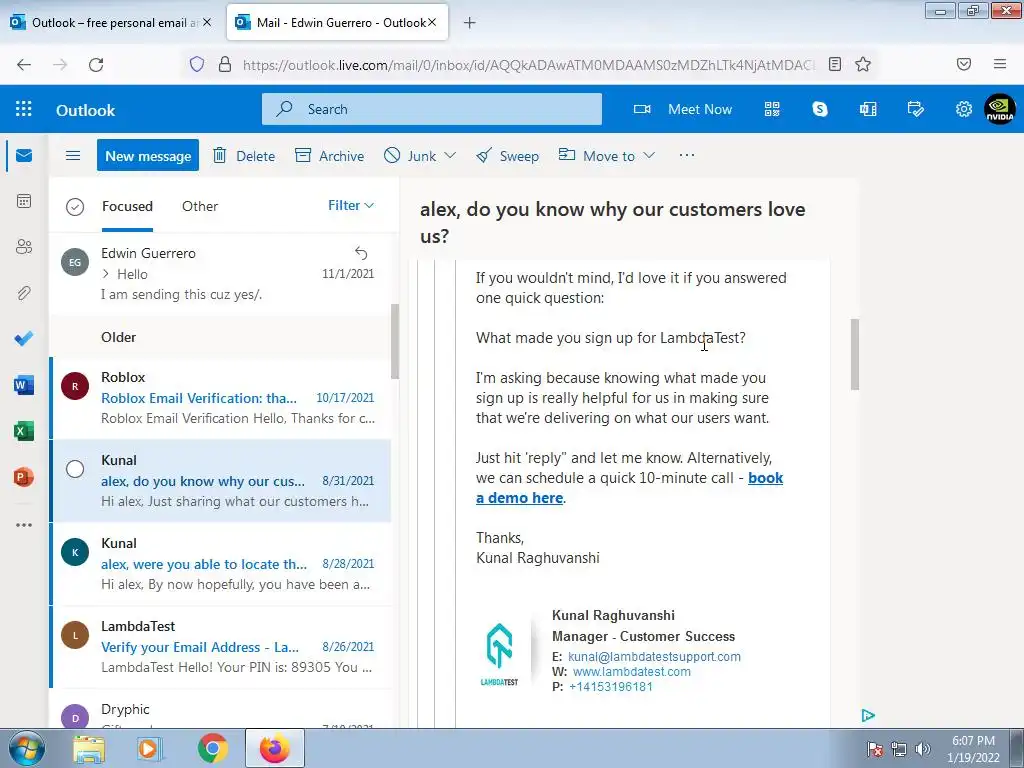Open Kunal's 8/28/2021 email
Image resolution: width=1024 pixels, height=768 pixels.
pos(220,564)
